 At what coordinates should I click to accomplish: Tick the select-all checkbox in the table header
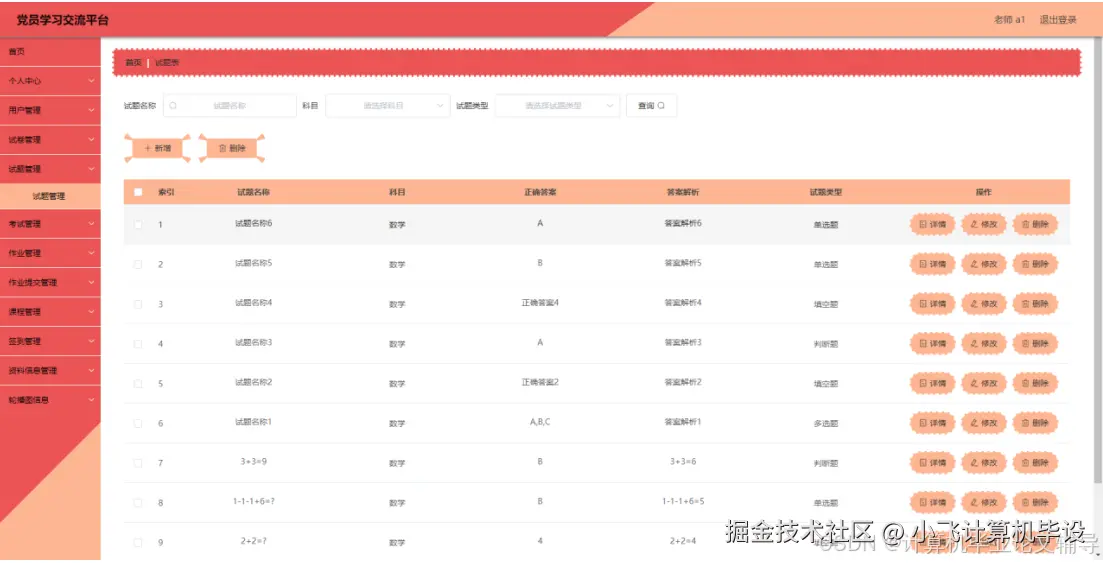pos(138,192)
